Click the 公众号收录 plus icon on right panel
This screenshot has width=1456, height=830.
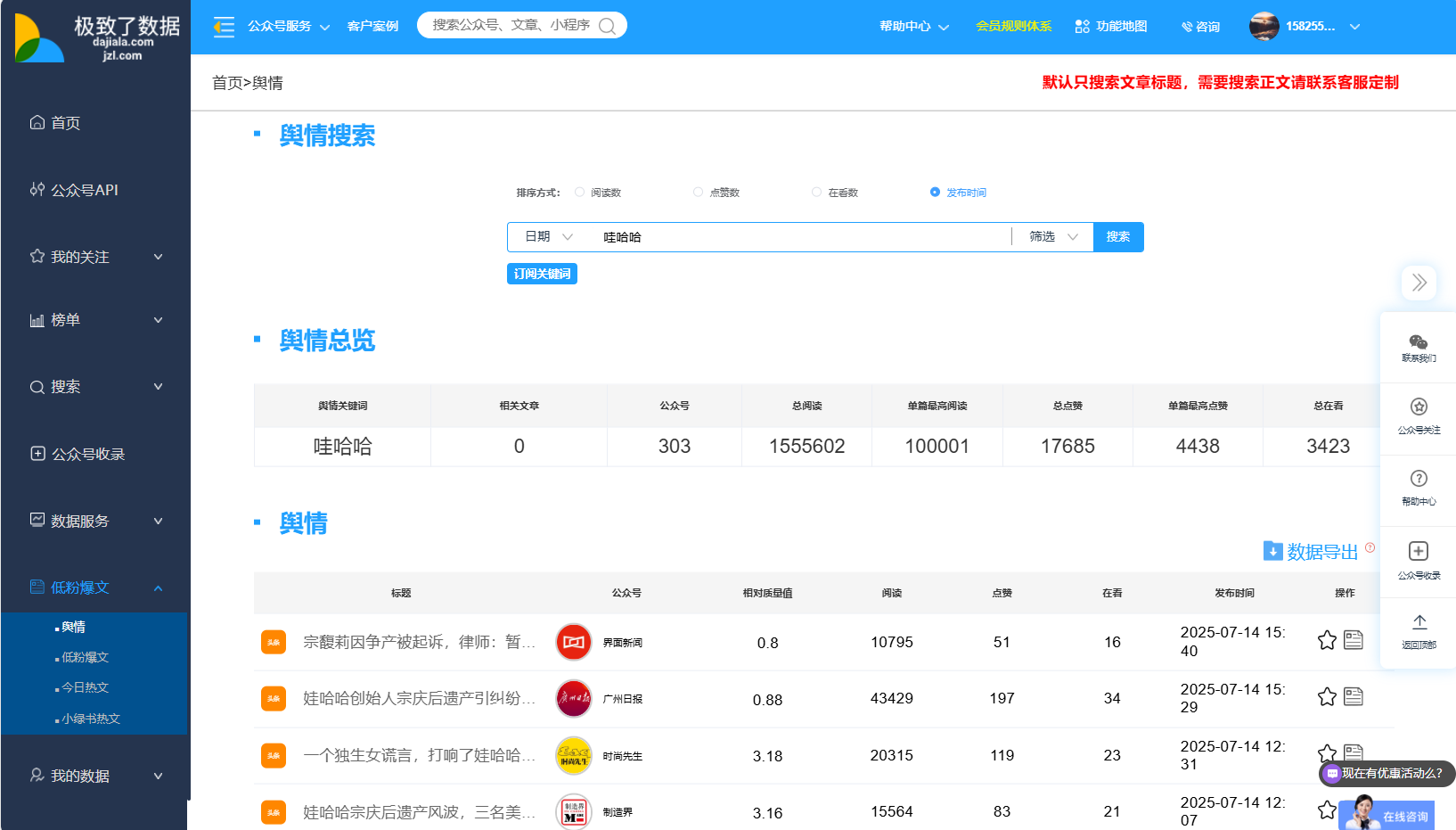pyautogui.click(x=1419, y=551)
